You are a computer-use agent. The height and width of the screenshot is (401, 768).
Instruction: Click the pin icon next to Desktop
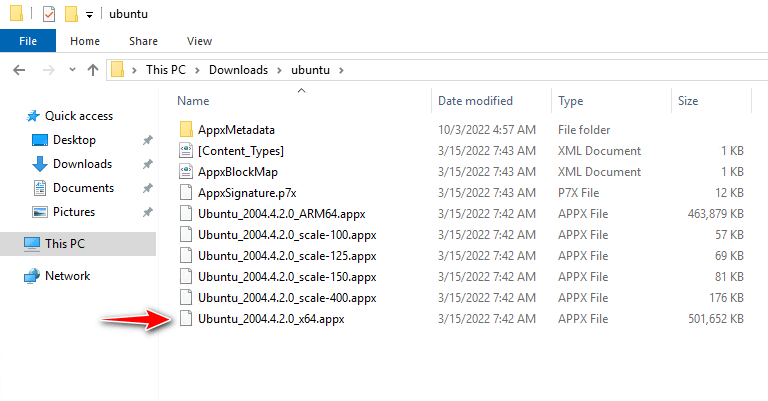[x=147, y=141]
